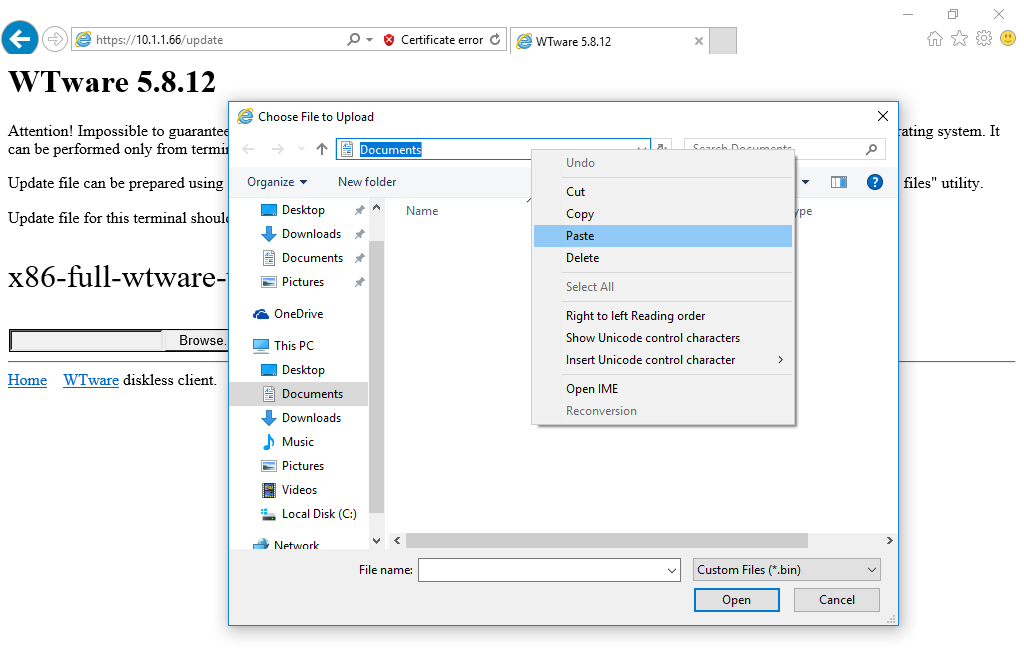Toggle Right to left Reading order
Image resolution: width=1024 pixels, height=672 pixels.
(634, 315)
